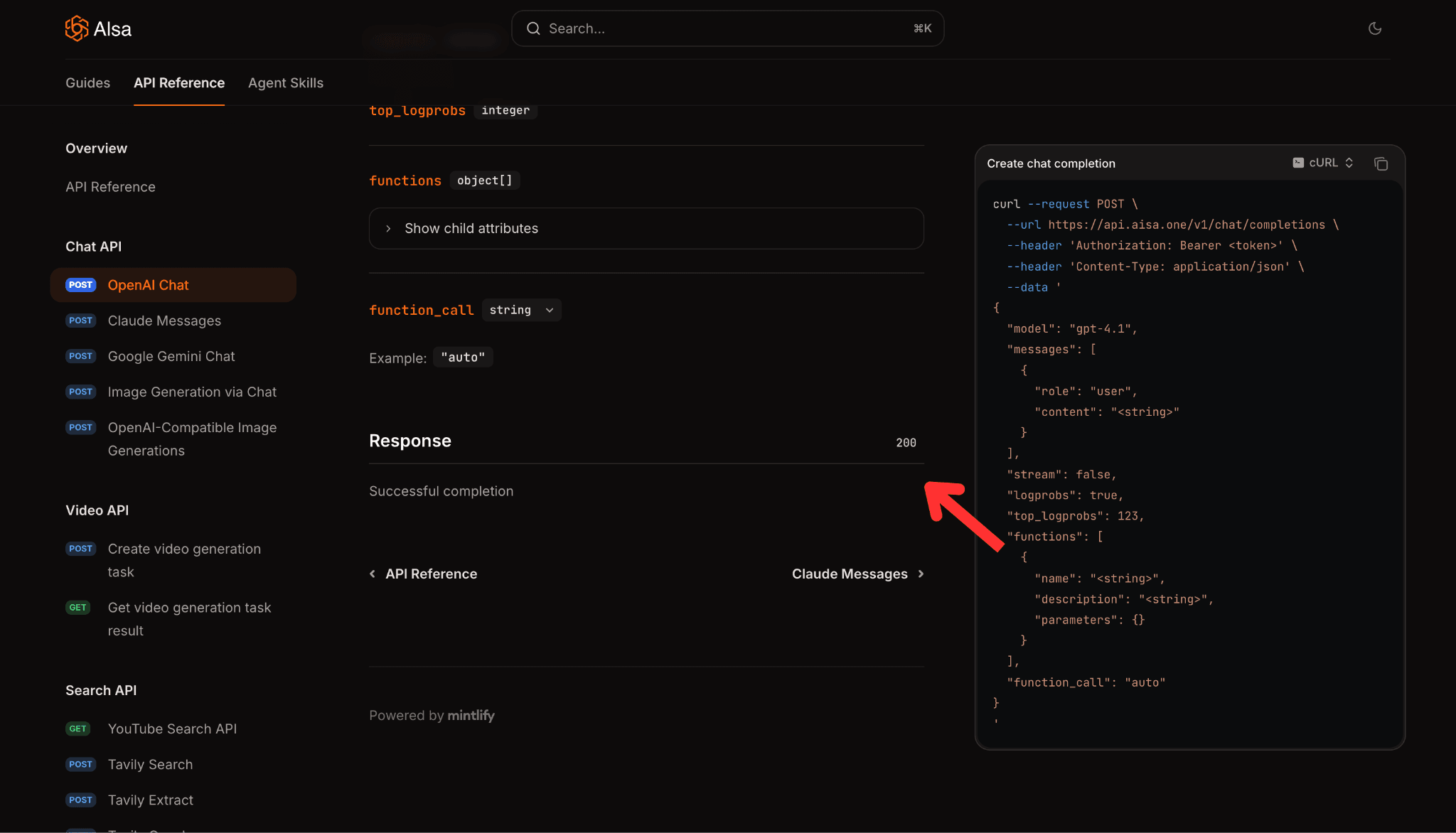Screen dimensions: 1456x833
Task: Click the "stream": false code line
Action: click(x=1061, y=474)
